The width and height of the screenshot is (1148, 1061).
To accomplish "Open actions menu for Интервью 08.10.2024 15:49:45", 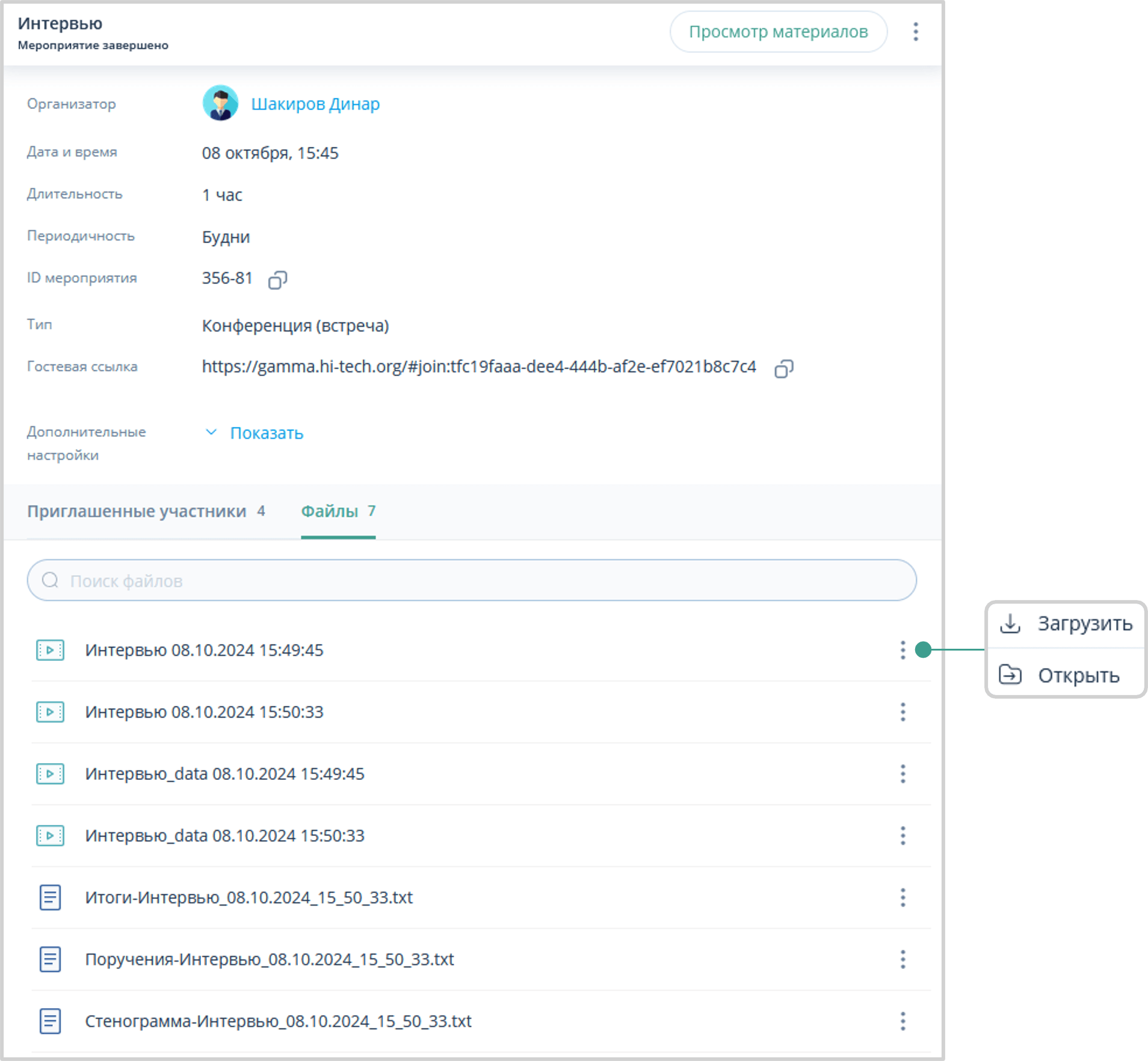I will tap(903, 650).
